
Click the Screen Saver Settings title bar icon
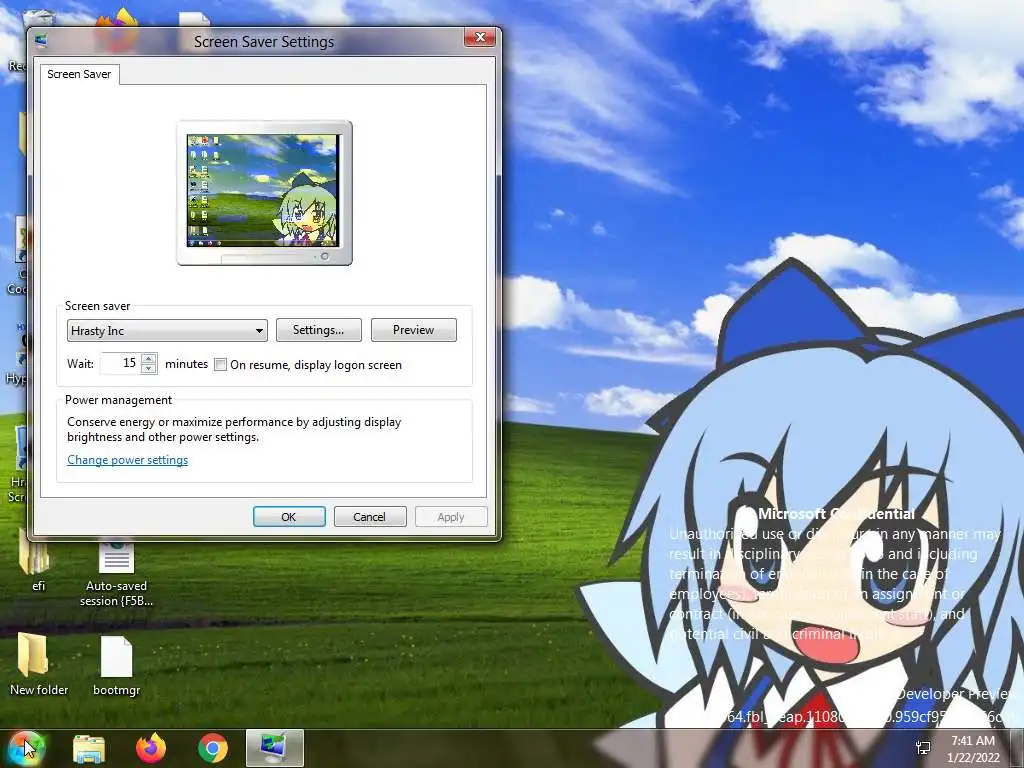pos(42,41)
